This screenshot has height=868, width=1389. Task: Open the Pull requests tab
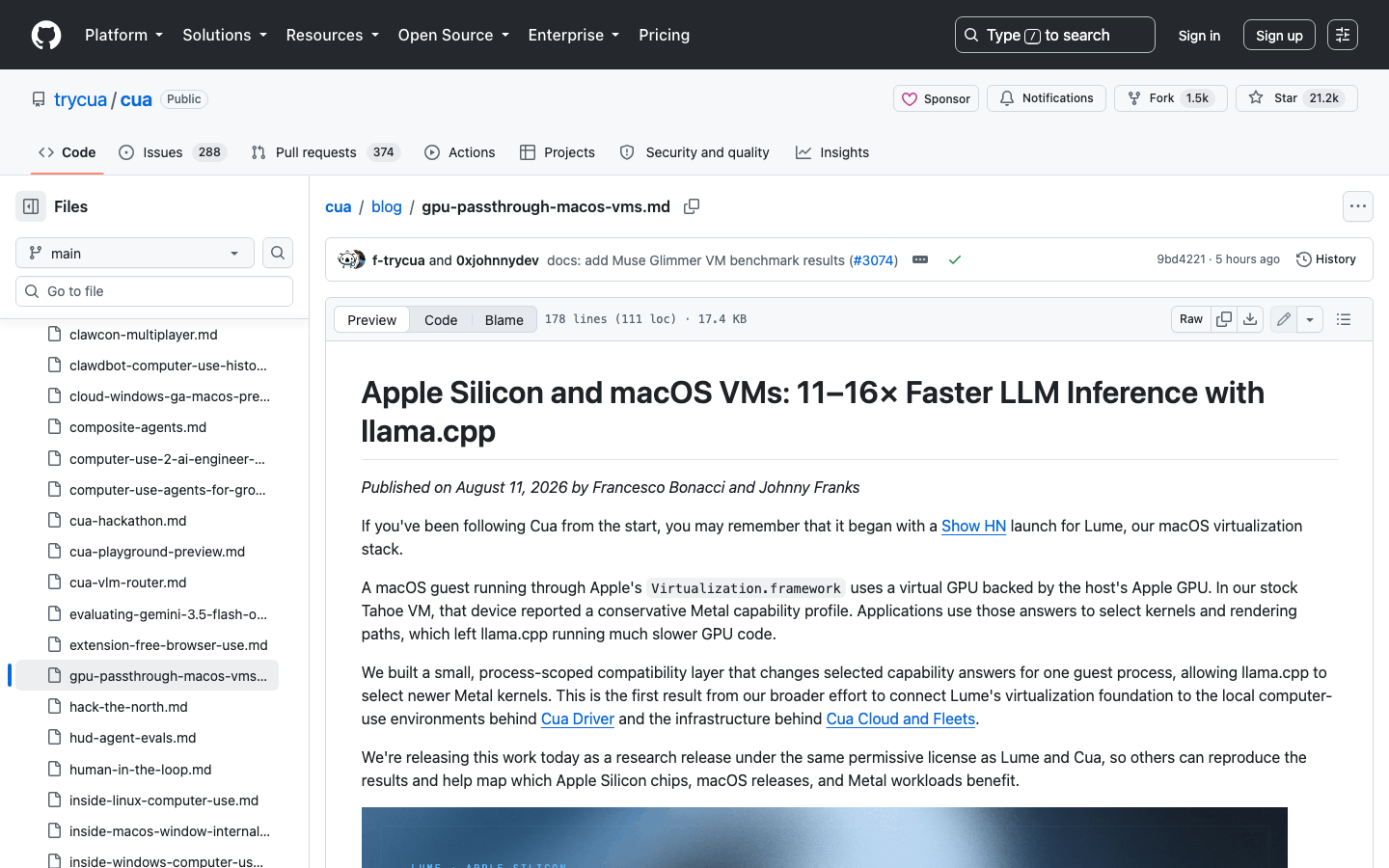pyautogui.click(x=325, y=152)
